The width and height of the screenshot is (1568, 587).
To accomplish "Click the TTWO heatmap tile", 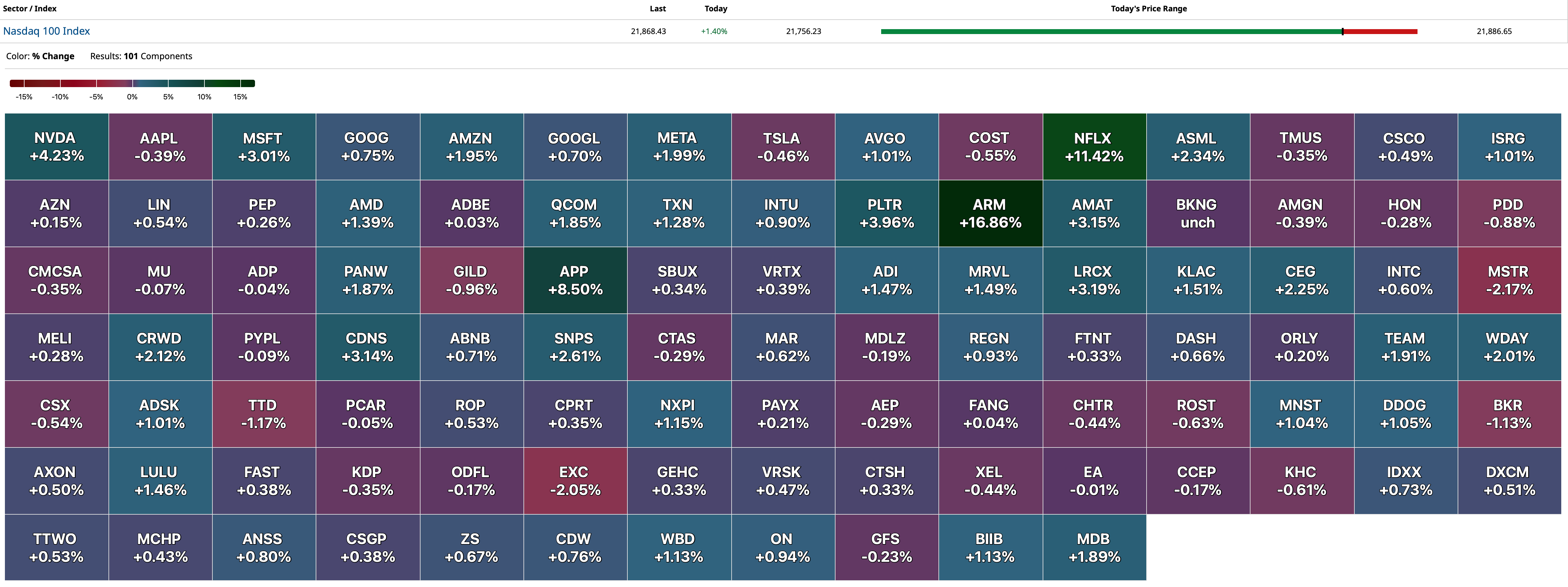I will [x=57, y=547].
